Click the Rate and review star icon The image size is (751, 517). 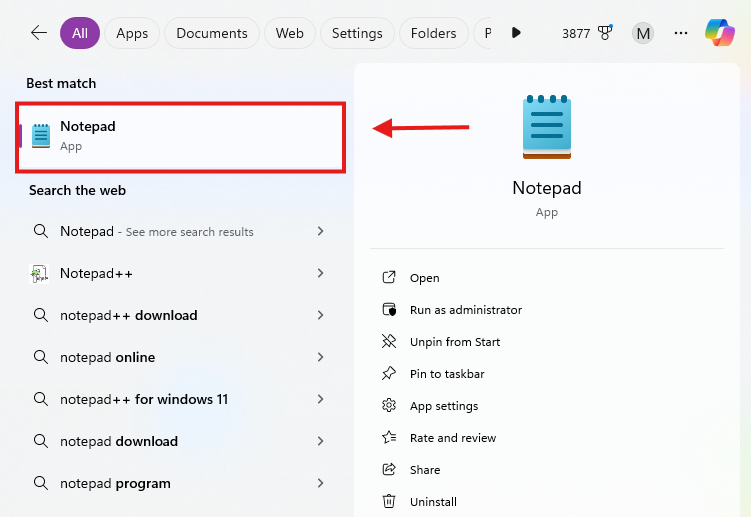tap(389, 437)
